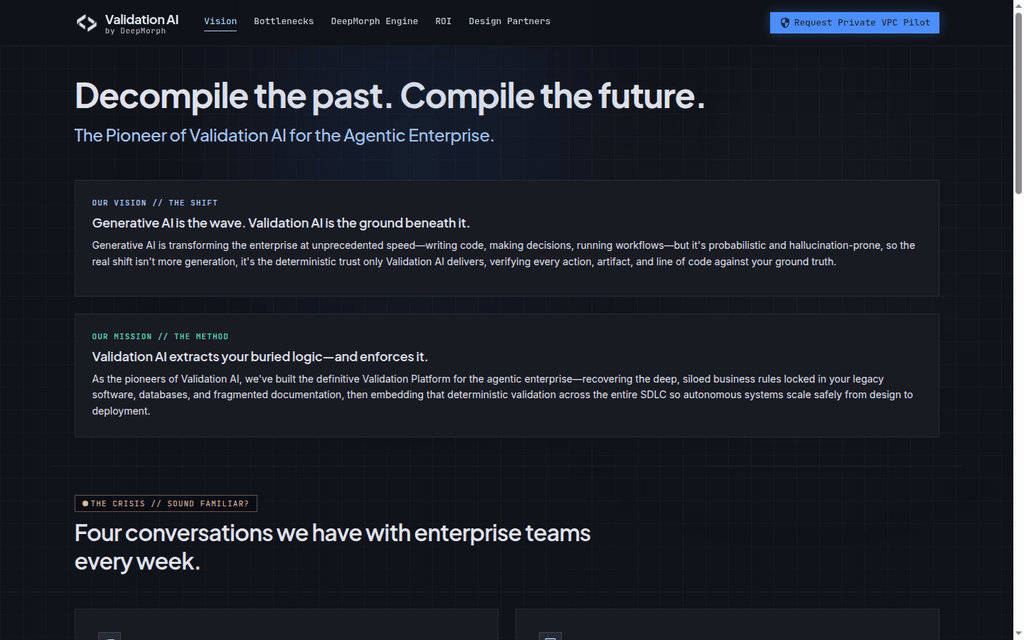Click the Validation AI angle-bracket logo icon
This screenshot has height=640, width=1024.
(x=86, y=23)
